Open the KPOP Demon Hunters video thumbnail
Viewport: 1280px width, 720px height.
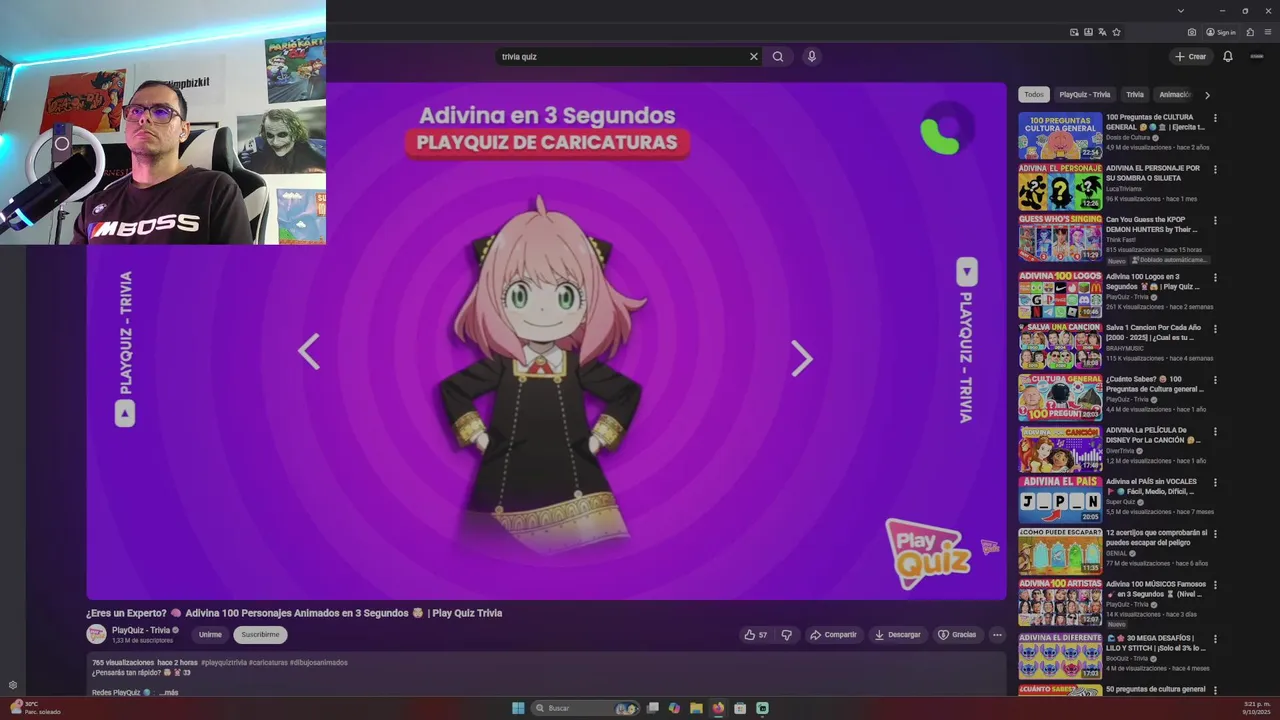(x=1060, y=238)
